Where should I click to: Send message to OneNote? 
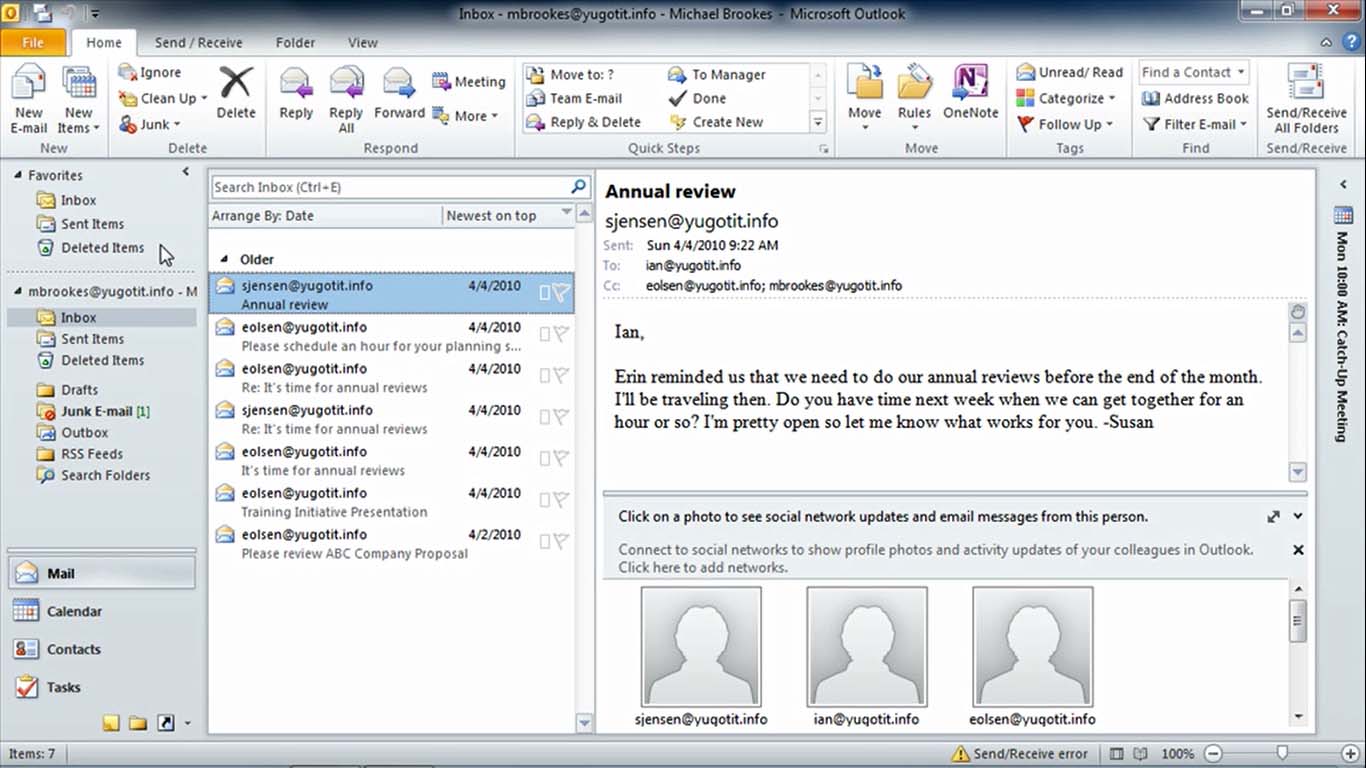click(x=970, y=92)
